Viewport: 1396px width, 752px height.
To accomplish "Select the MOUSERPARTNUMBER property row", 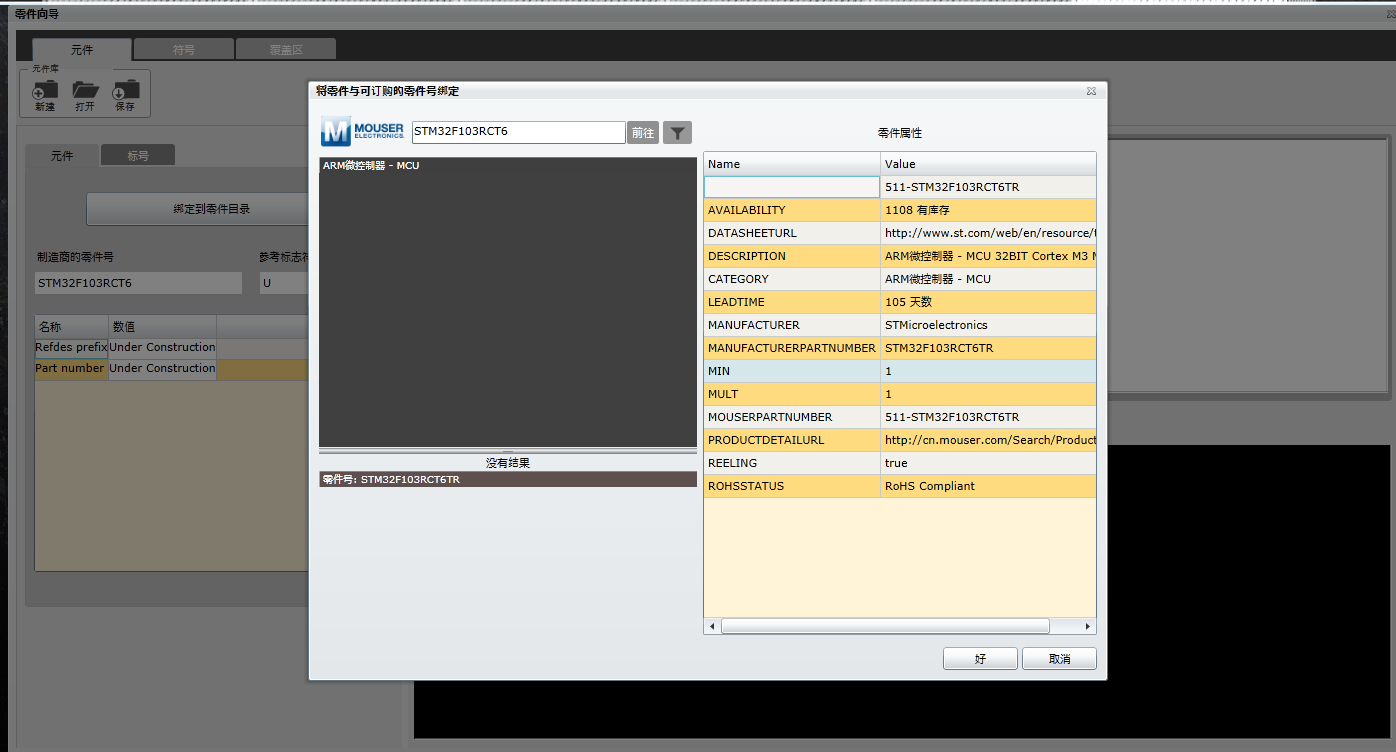I will click(x=900, y=417).
